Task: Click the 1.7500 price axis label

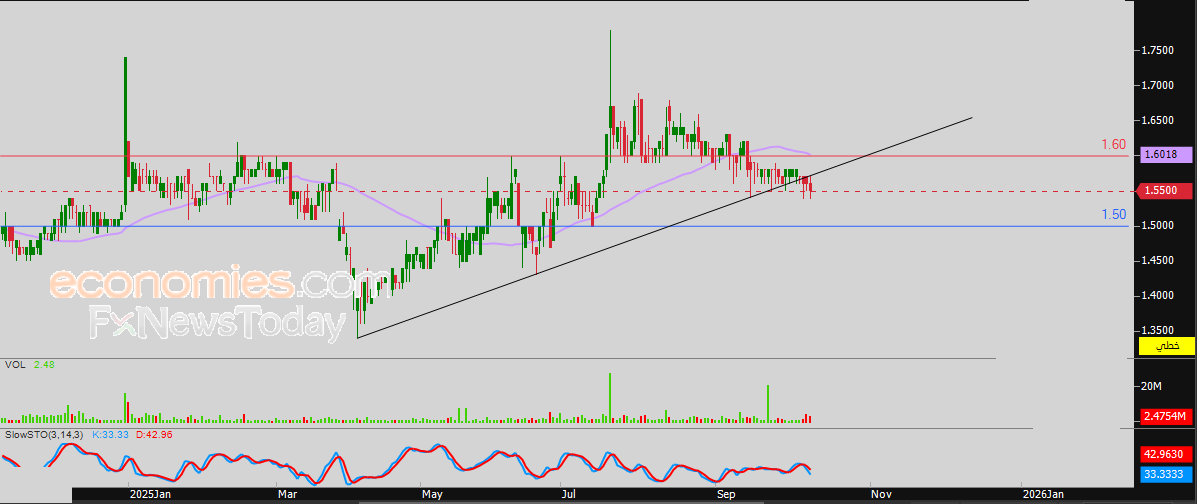Action: (x=1156, y=50)
